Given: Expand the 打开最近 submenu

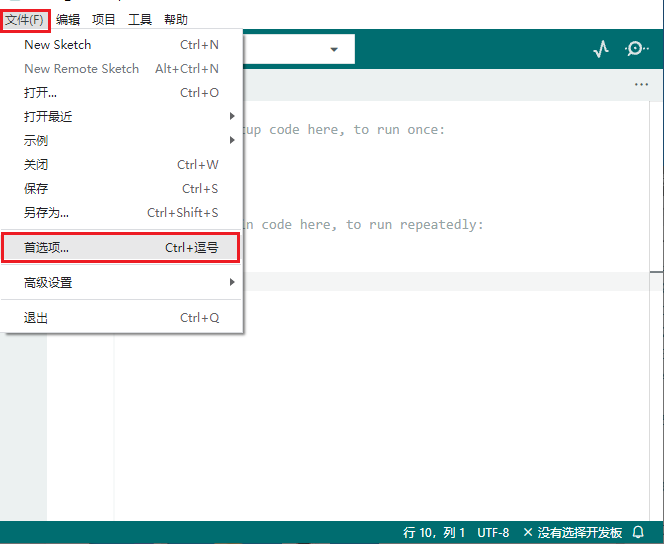Looking at the screenshot, I should pos(122,116).
